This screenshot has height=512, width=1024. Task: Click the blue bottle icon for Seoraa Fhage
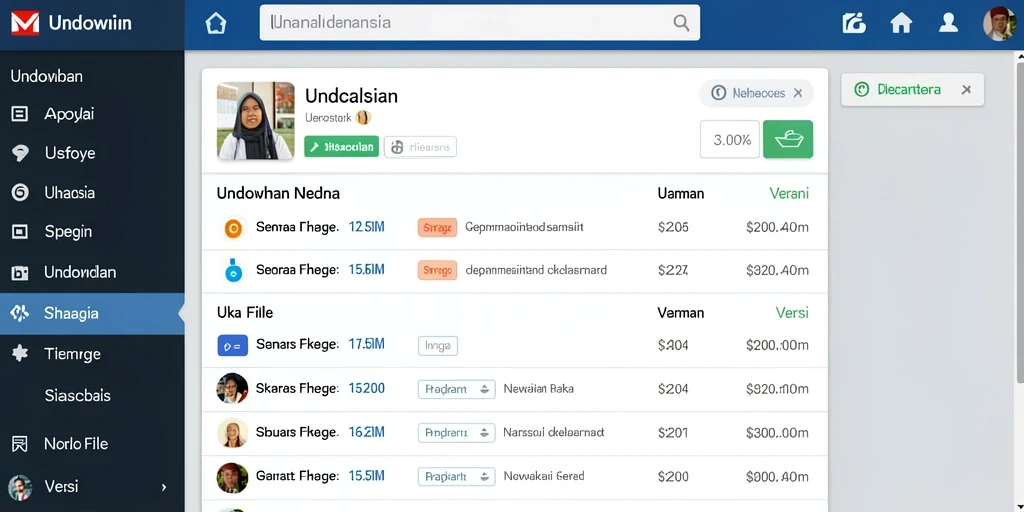[233, 270]
